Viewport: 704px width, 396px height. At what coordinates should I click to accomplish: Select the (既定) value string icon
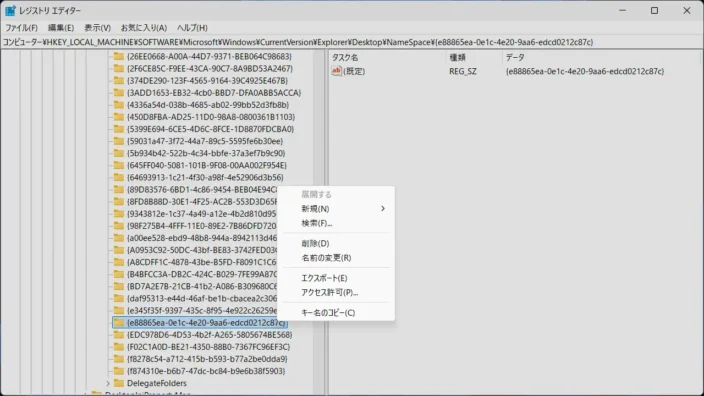click(x=336, y=71)
